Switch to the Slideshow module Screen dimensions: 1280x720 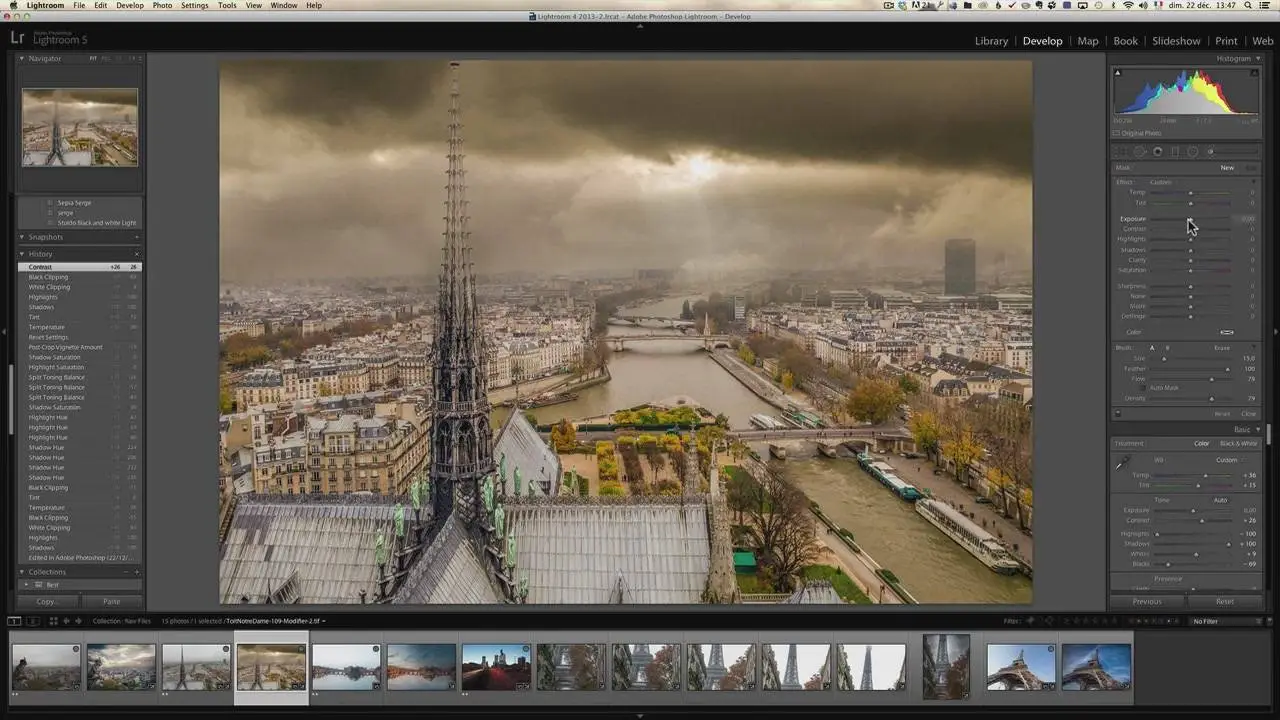tap(1176, 41)
